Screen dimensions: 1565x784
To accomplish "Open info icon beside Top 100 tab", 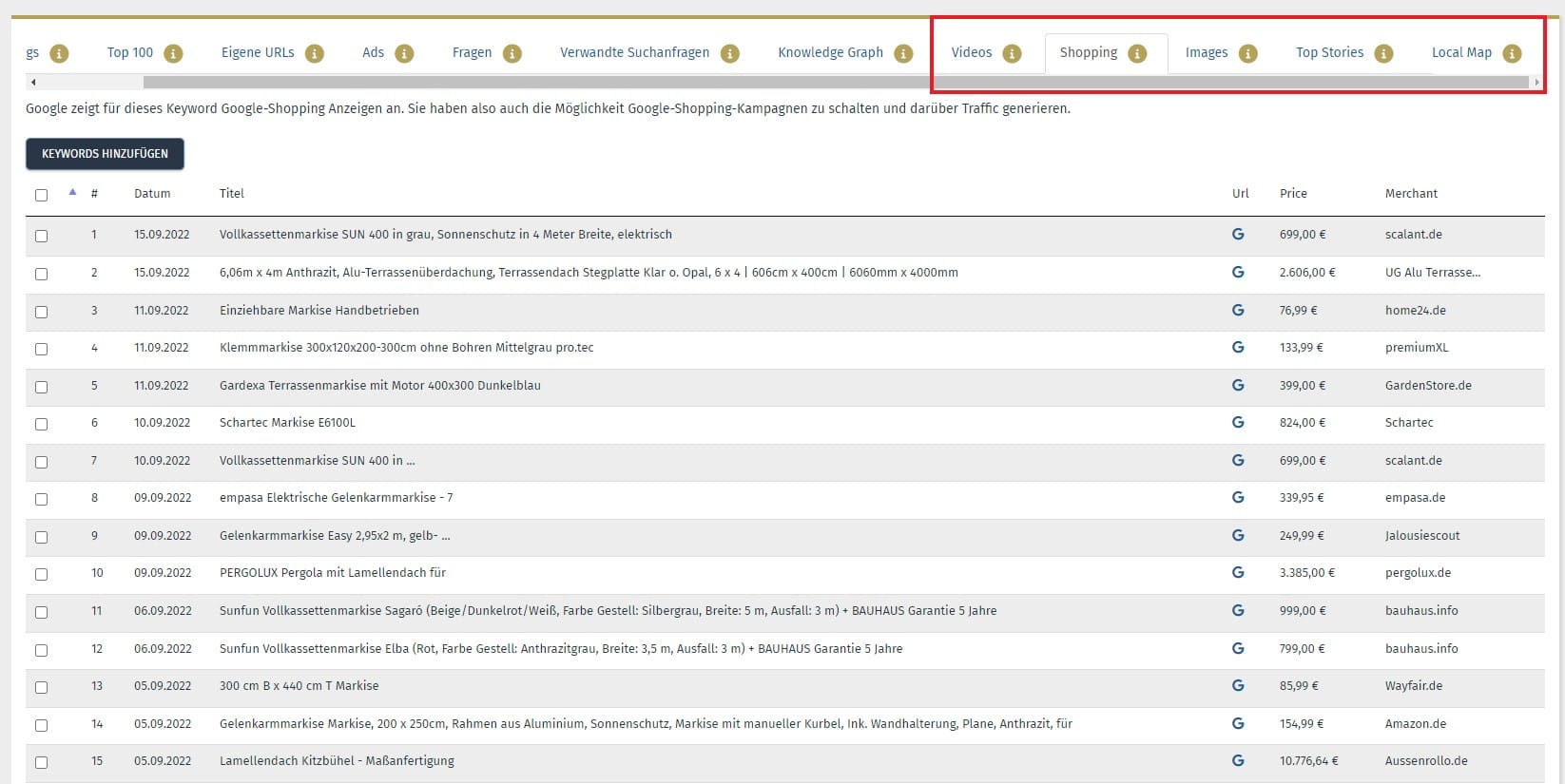I will point(173,53).
